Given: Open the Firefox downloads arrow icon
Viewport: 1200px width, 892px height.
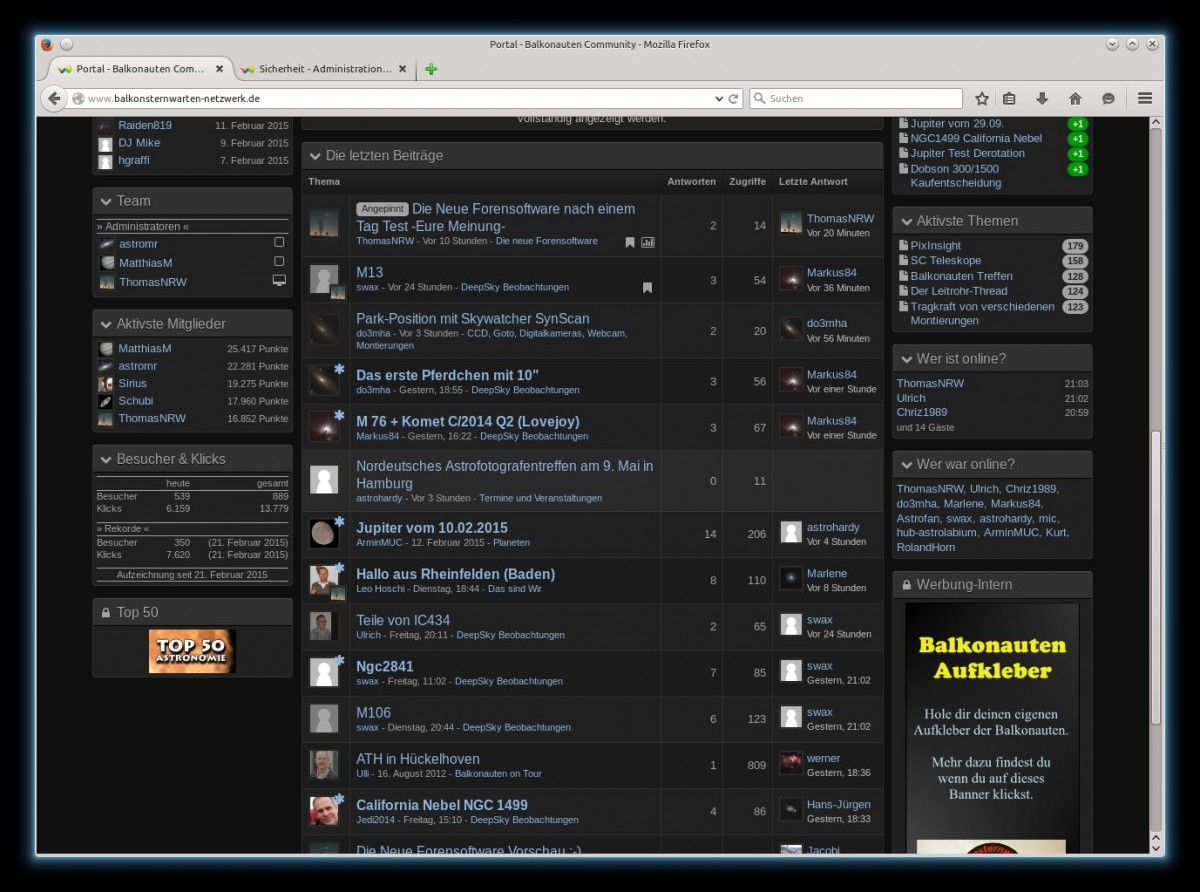Looking at the screenshot, I should [x=1042, y=99].
